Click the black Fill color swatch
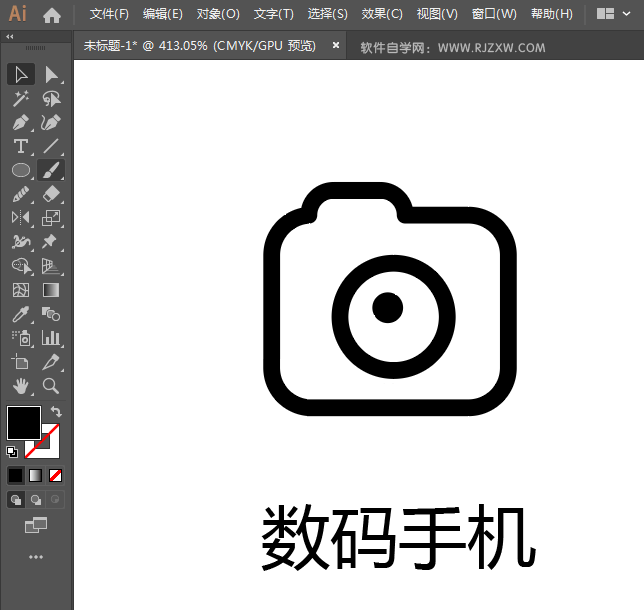 23,422
